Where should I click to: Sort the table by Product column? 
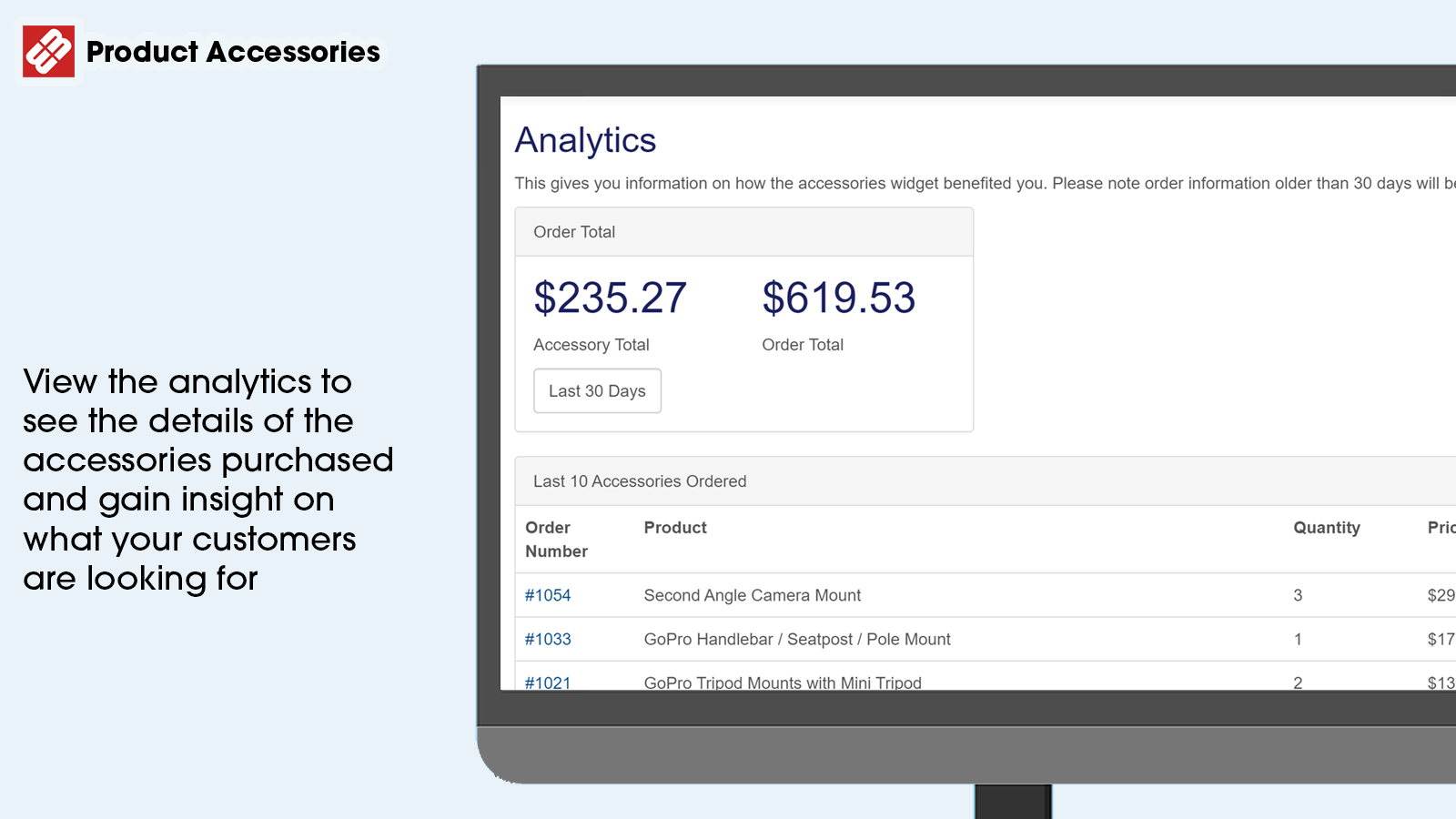coord(675,528)
